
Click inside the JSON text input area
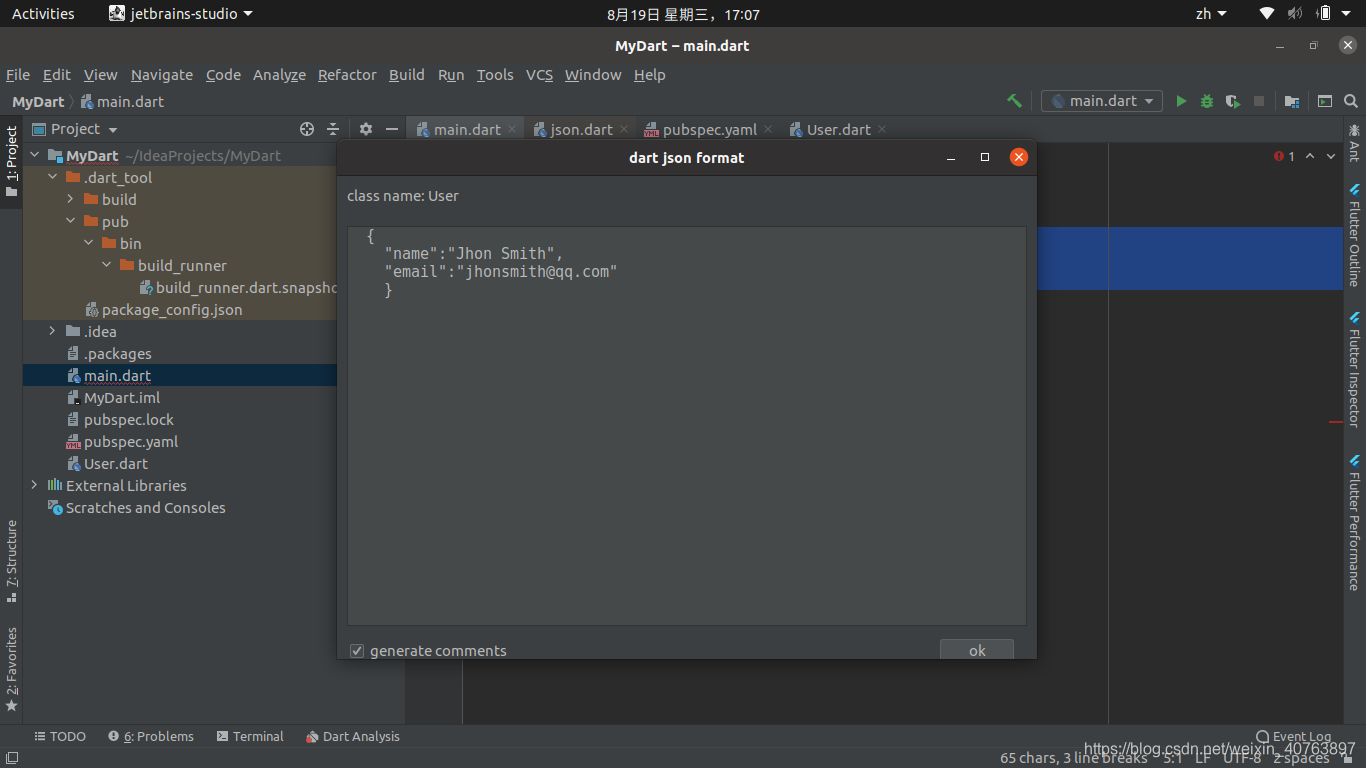coord(687,426)
